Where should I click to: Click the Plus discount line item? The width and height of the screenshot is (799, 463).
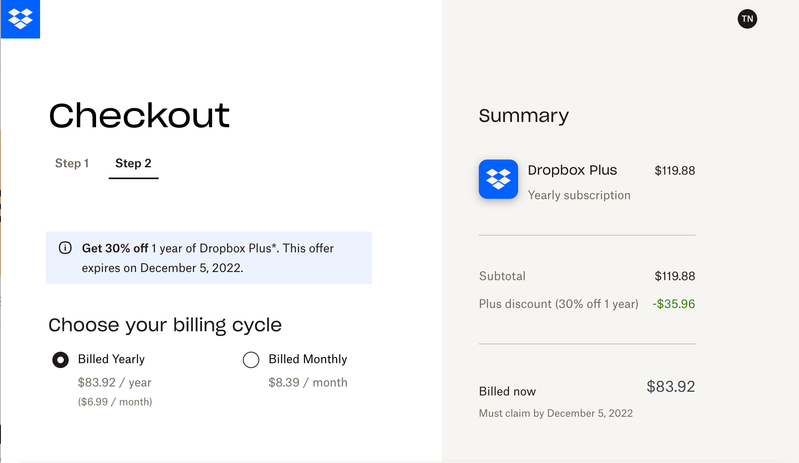558,304
